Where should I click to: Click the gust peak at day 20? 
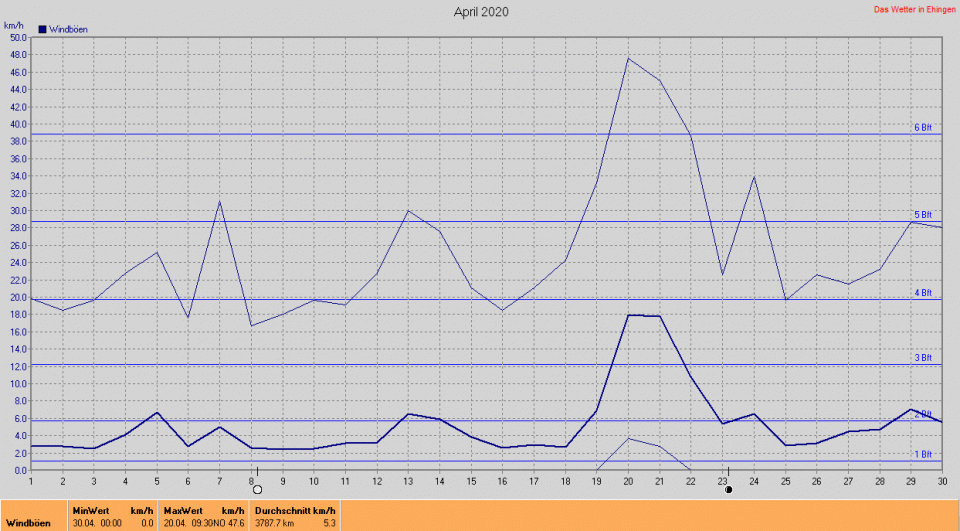628,58
